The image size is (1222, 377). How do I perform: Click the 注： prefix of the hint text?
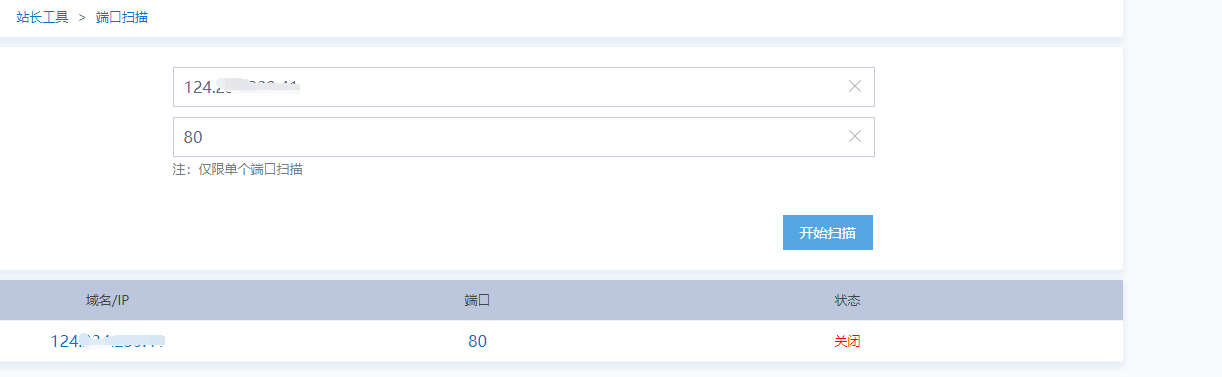184,169
